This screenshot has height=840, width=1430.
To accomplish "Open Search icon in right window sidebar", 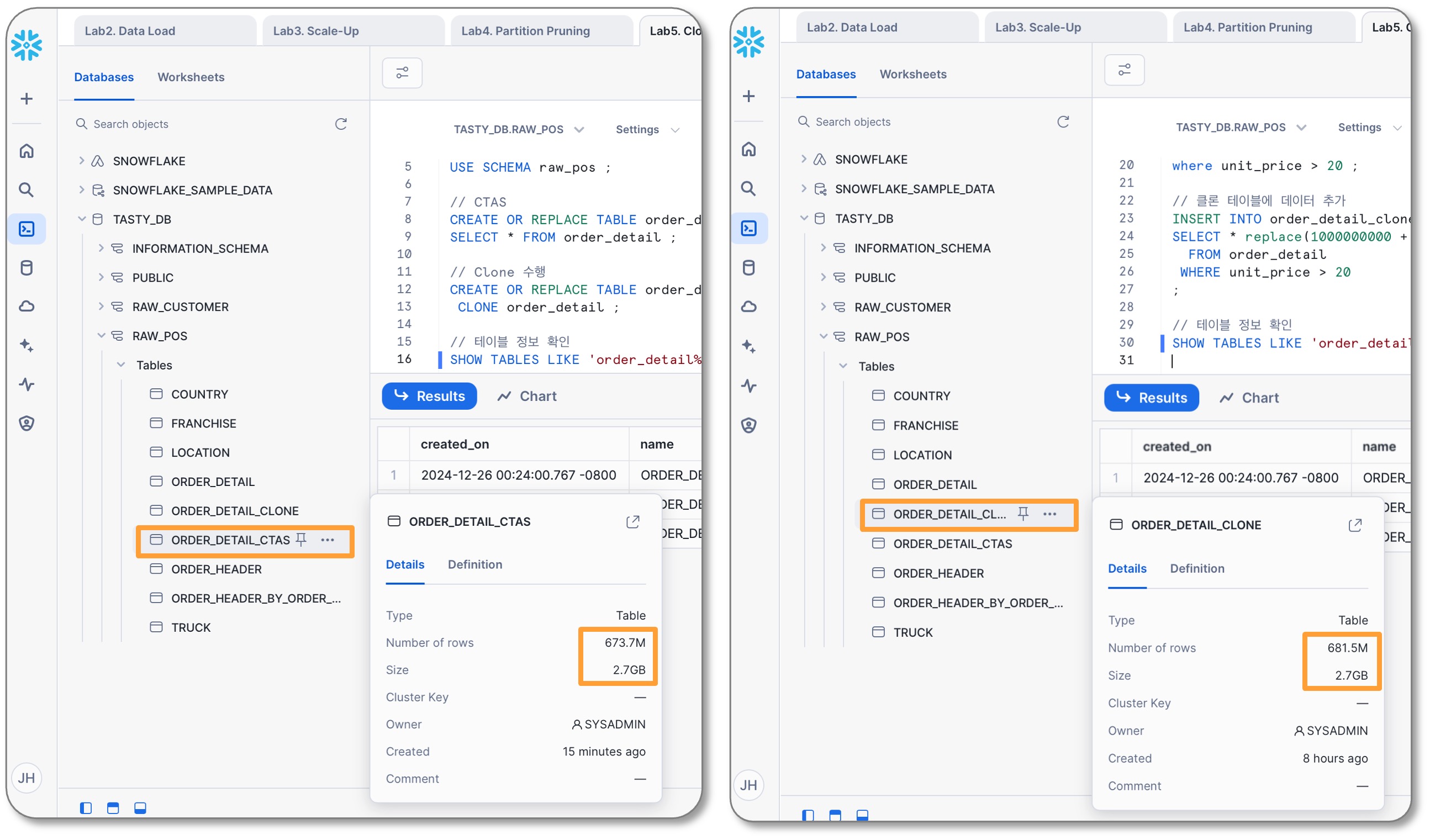I will 749,188.
